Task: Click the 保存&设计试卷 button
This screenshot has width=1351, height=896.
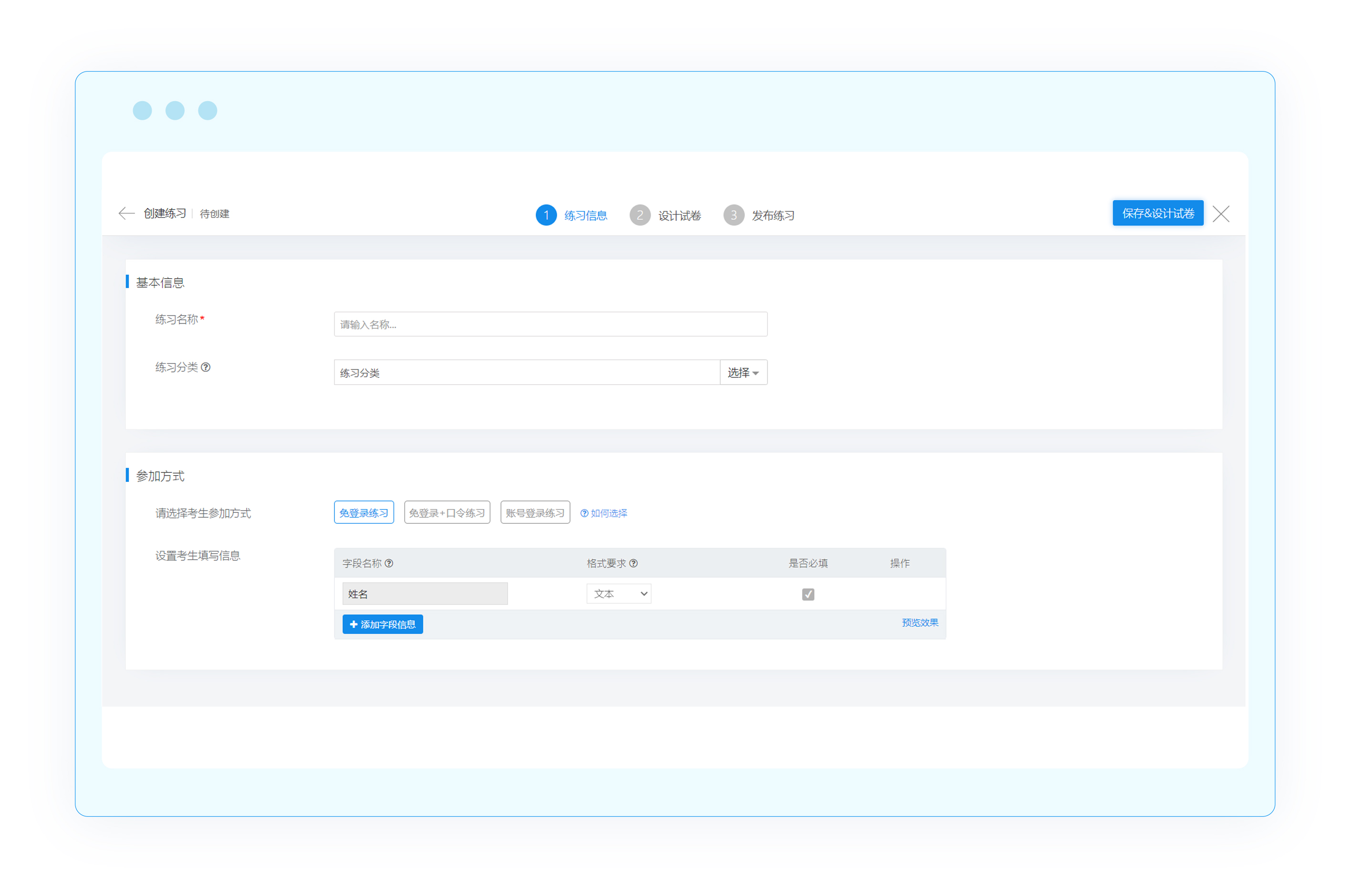Action: pyautogui.click(x=1157, y=213)
